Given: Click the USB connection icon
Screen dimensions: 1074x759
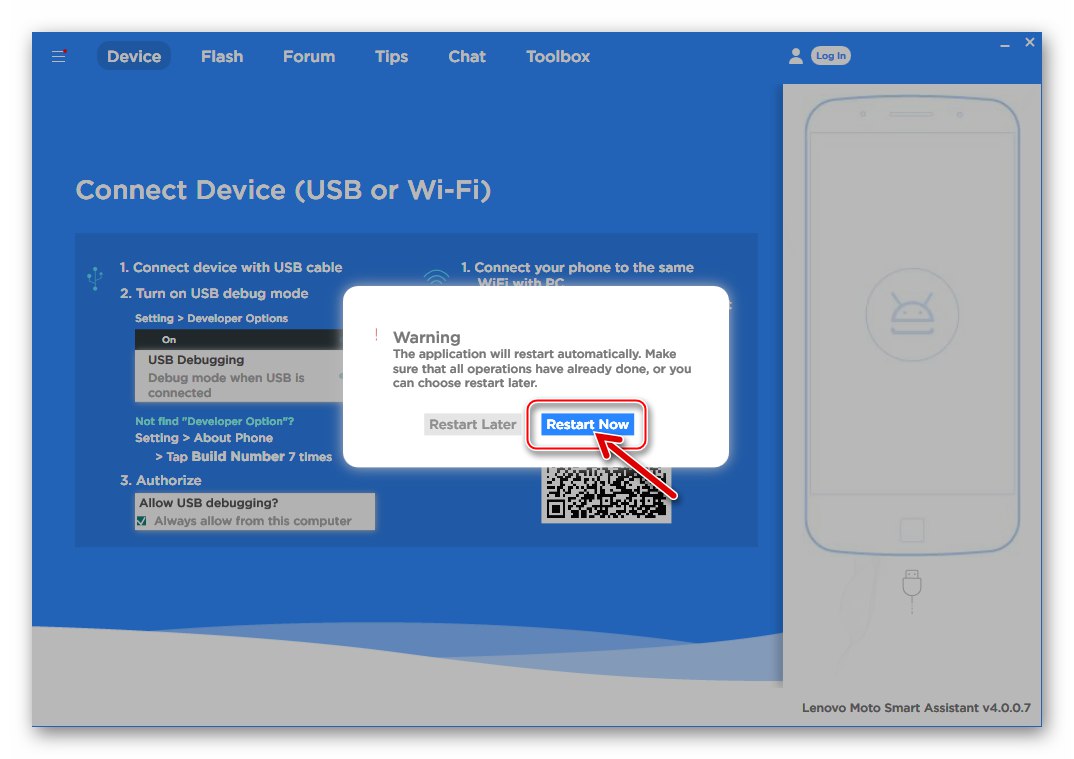Looking at the screenshot, I should pos(95,278).
